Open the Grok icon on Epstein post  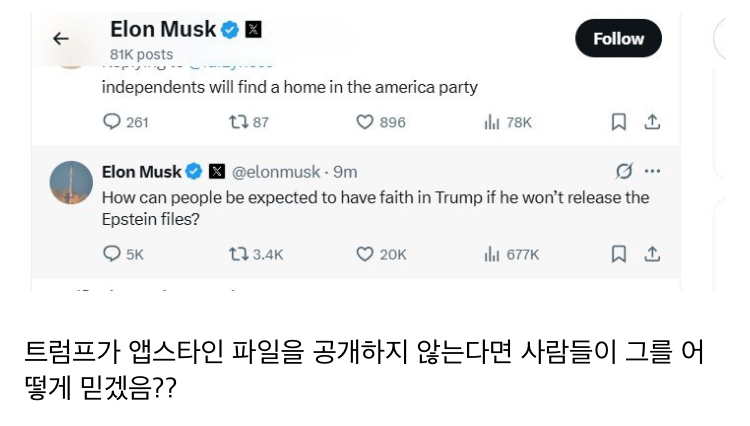pos(624,171)
